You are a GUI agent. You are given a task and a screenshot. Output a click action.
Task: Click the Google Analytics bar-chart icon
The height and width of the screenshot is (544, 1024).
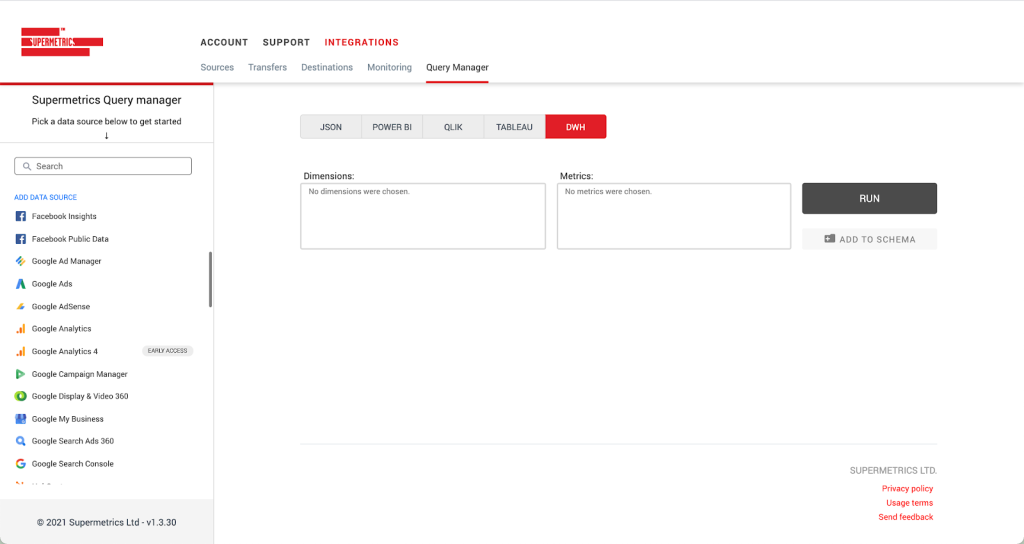coord(20,329)
